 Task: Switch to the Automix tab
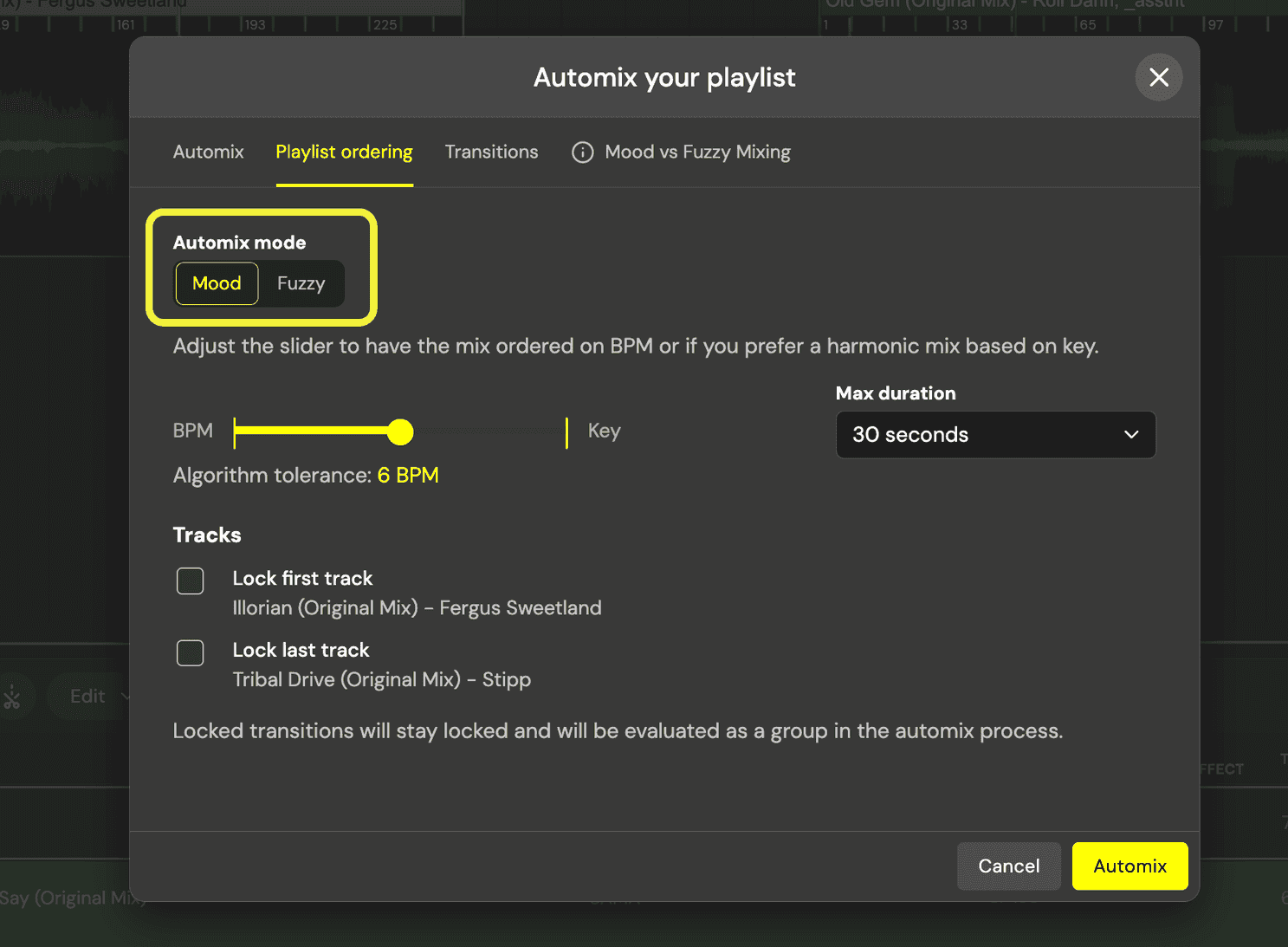point(208,152)
